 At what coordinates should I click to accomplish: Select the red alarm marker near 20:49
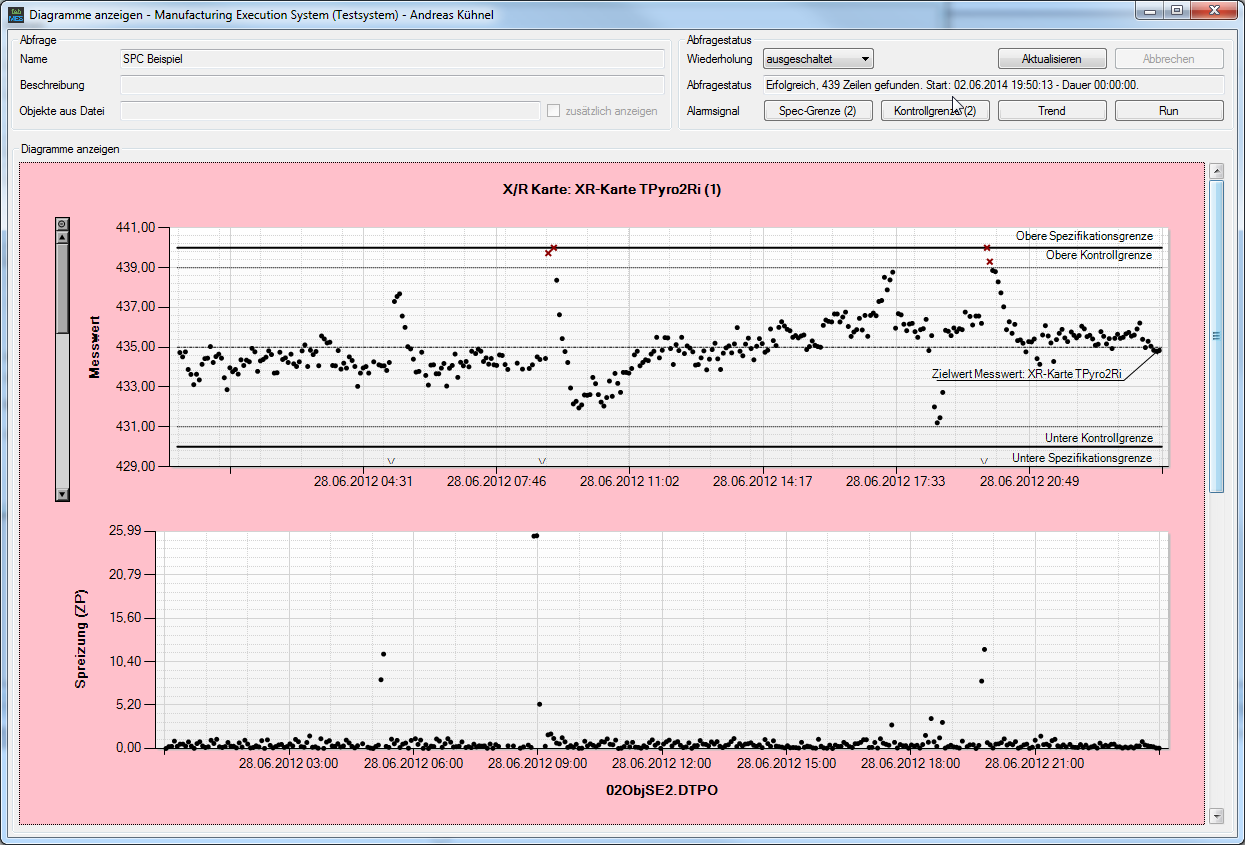pyautogui.click(x=987, y=249)
